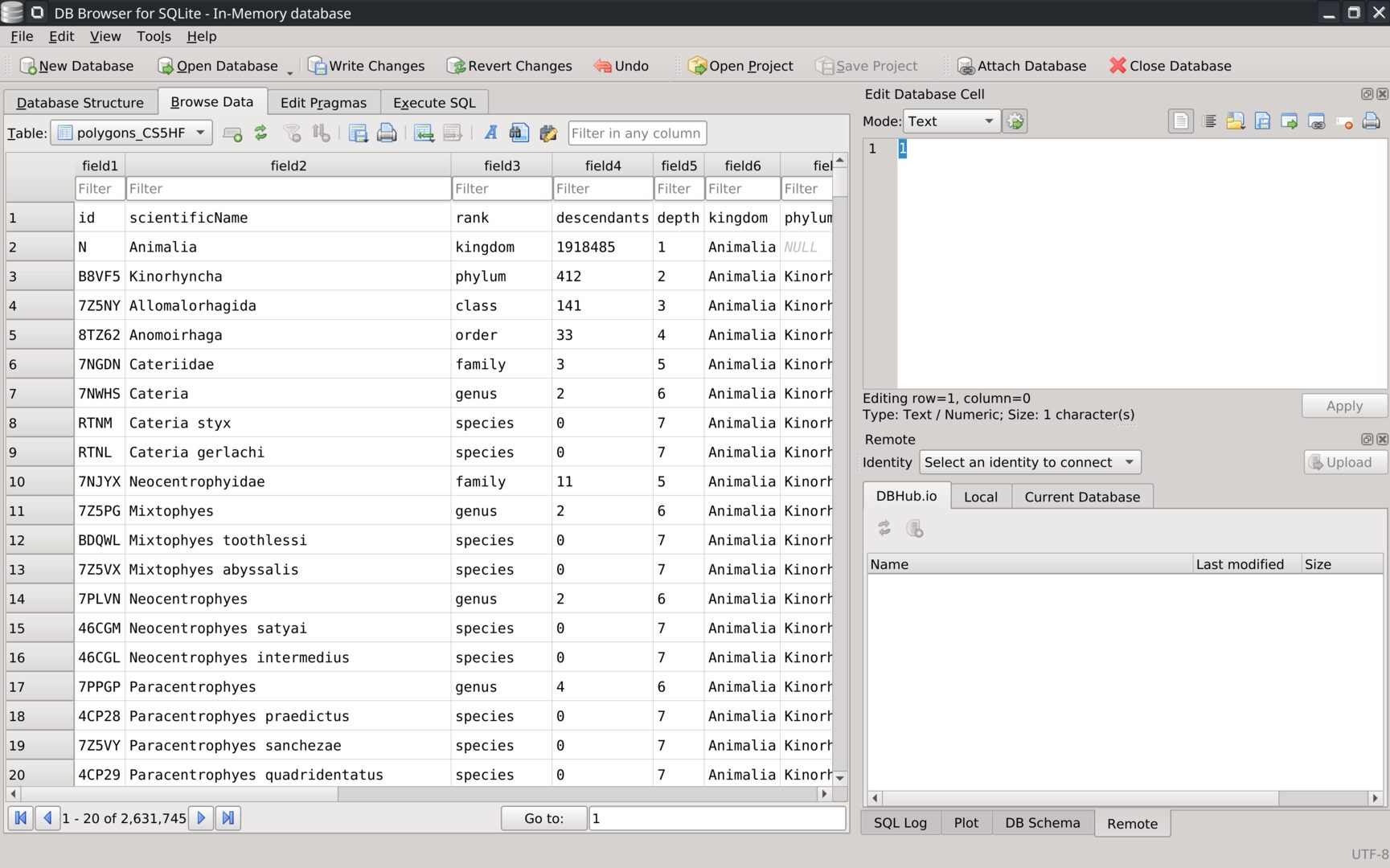
Task: Float the Remote panel
Action: click(1367, 440)
